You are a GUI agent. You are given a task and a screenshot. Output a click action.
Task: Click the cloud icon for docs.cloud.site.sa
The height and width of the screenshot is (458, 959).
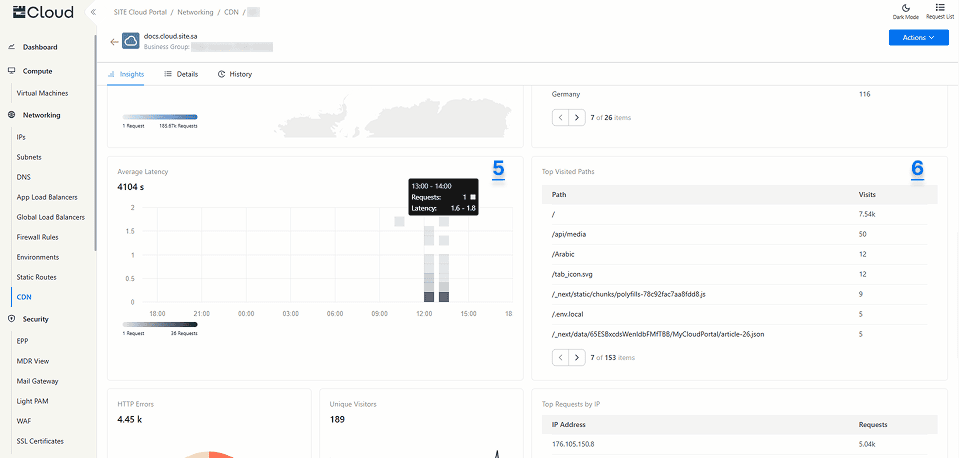pyautogui.click(x=131, y=41)
